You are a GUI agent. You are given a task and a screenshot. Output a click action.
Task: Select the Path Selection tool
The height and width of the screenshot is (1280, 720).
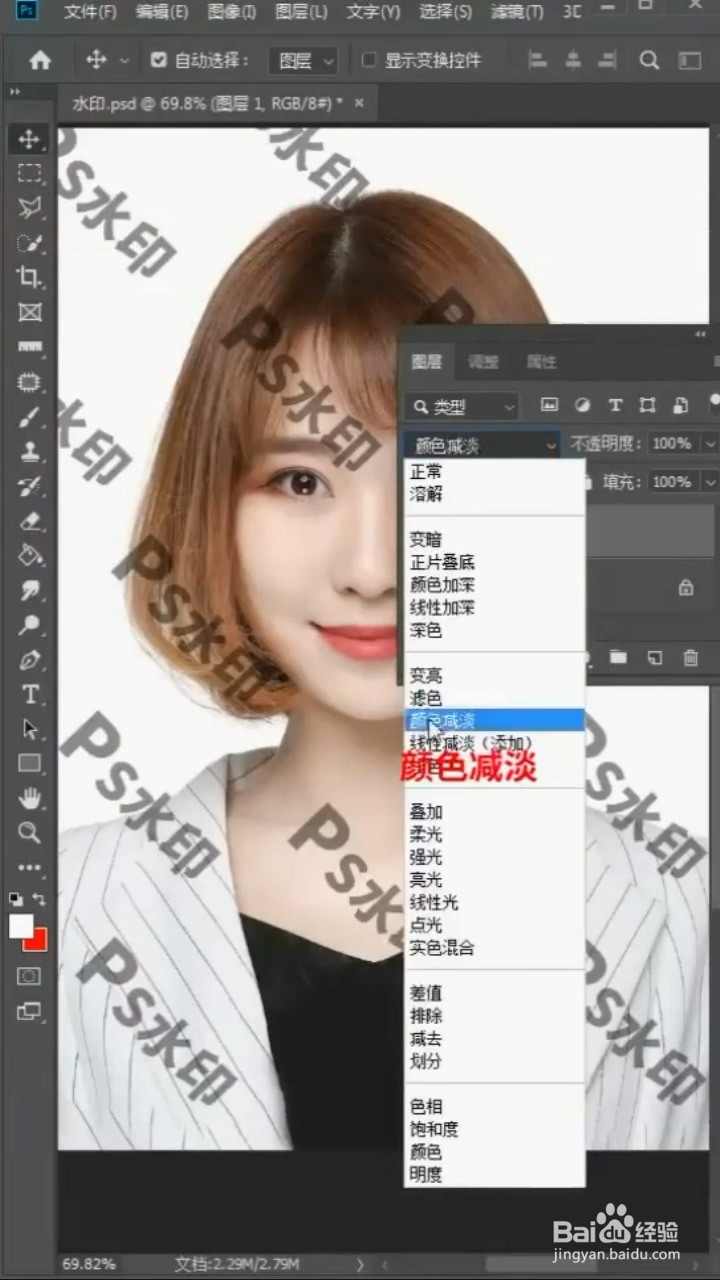29,729
